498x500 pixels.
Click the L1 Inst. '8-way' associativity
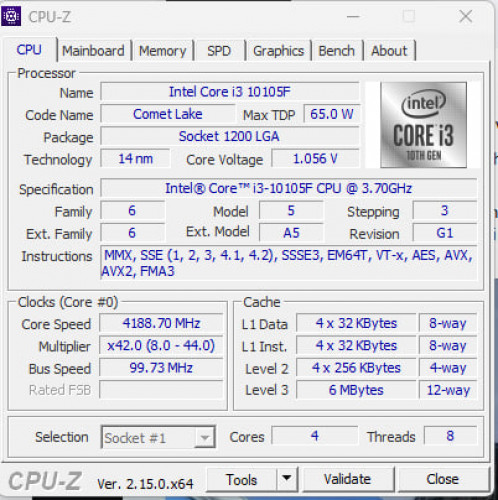[448, 346]
